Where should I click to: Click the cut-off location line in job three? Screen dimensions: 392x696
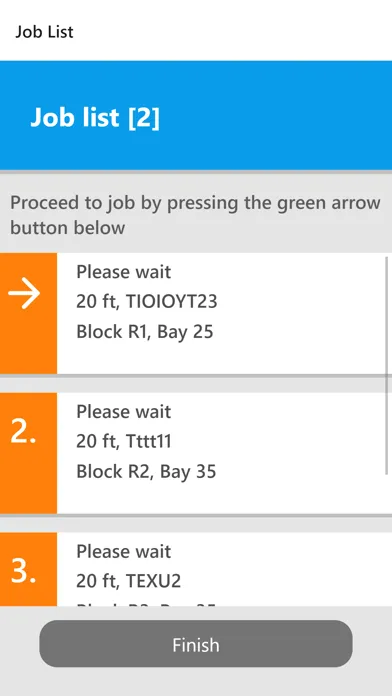pos(146,604)
